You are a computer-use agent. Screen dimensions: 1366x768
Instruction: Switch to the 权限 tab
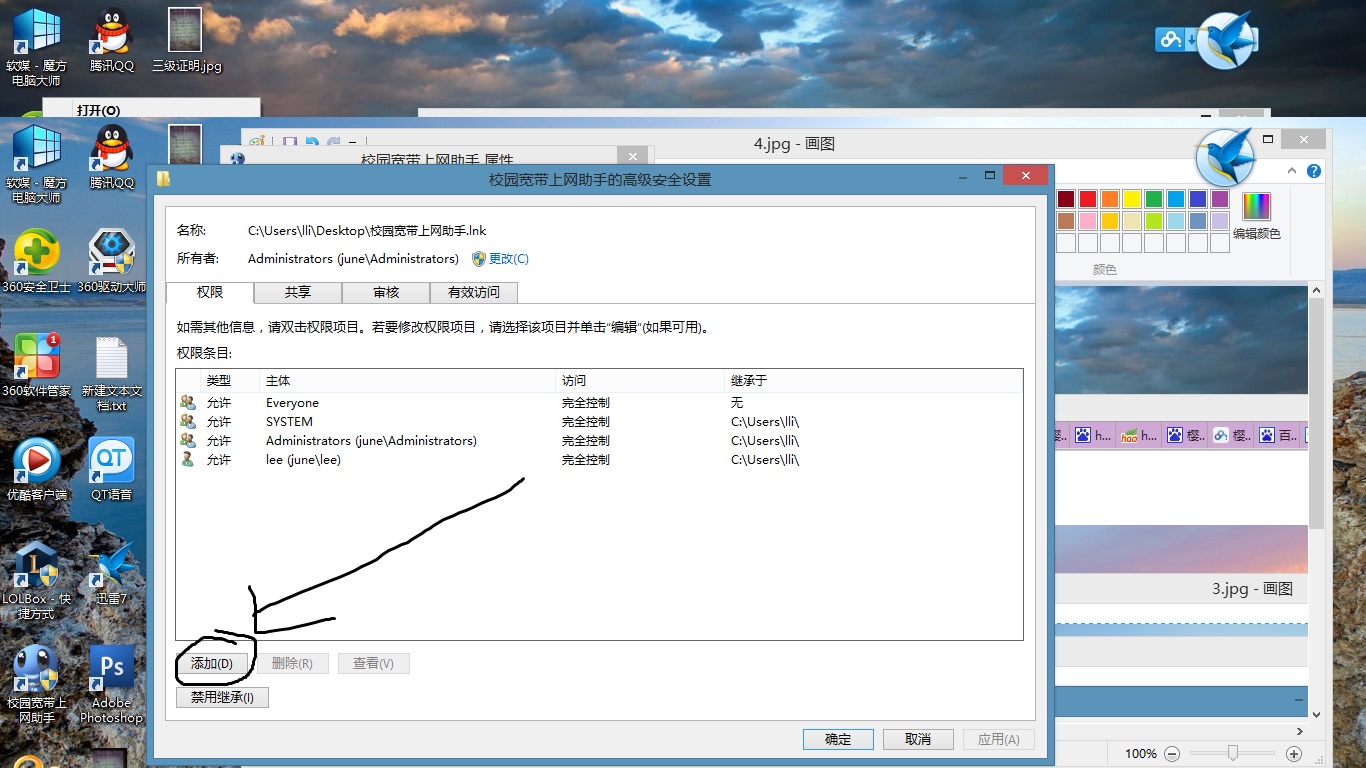(x=210, y=292)
